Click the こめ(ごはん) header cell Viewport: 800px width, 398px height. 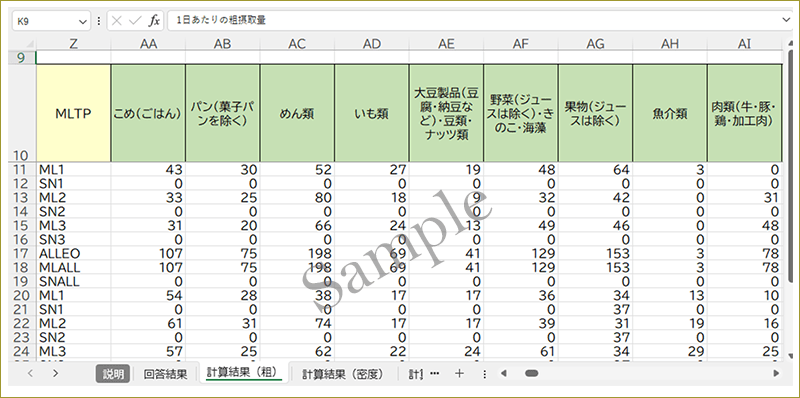click(148, 113)
